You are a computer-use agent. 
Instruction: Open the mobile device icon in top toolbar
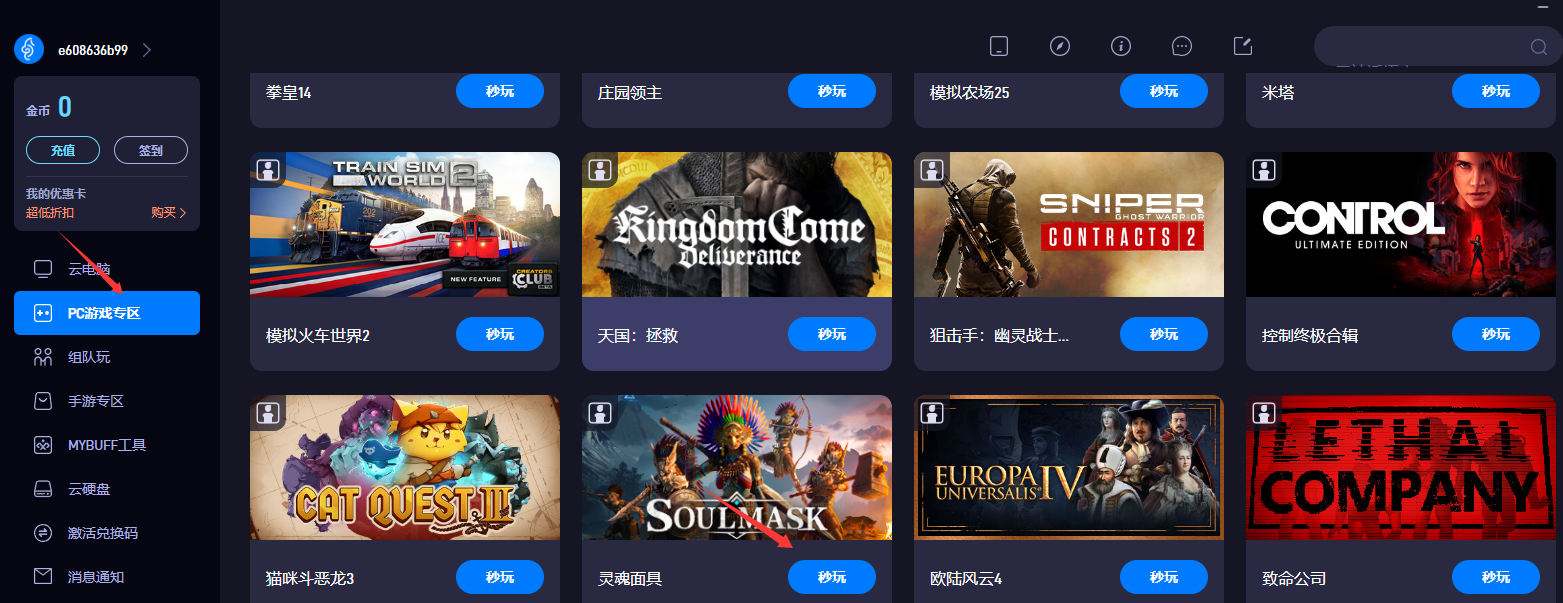tap(998, 46)
